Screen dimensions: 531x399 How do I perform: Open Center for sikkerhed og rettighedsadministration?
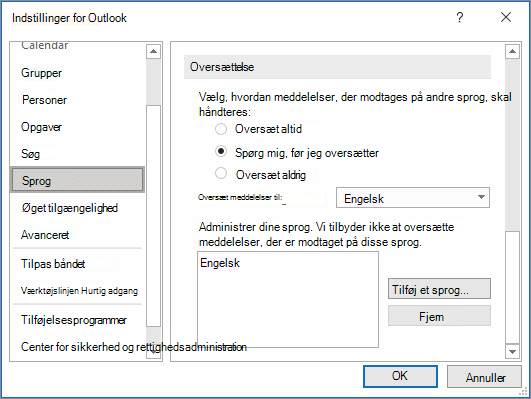pyautogui.click(x=134, y=347)
